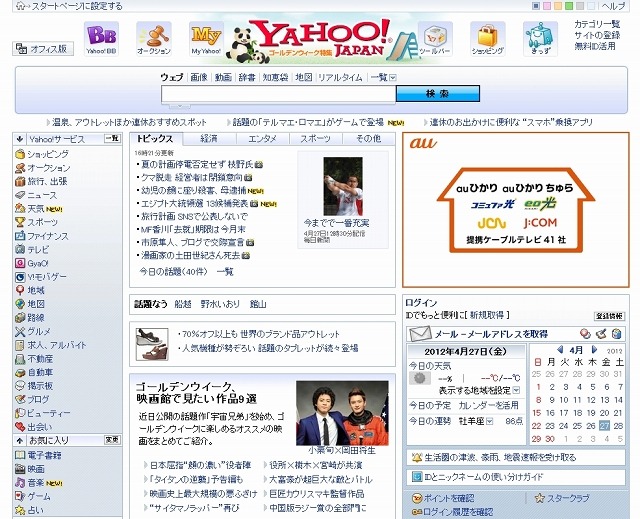Screen dimensions: 640x519
Task: Open headline 夏の計画停電否定せず 枝野氏
Action: (x=197, y=164)
